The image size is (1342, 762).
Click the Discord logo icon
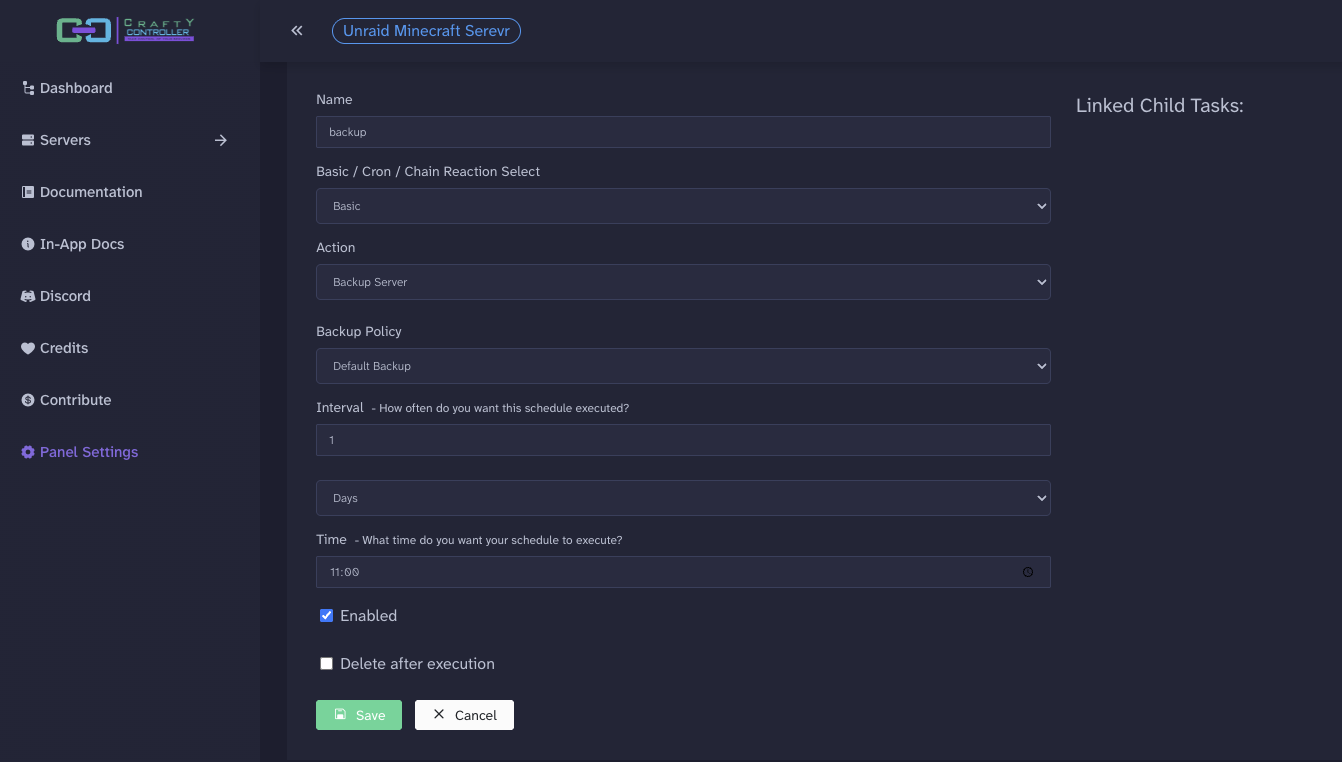pyautogui.click(x=28, y=296)
